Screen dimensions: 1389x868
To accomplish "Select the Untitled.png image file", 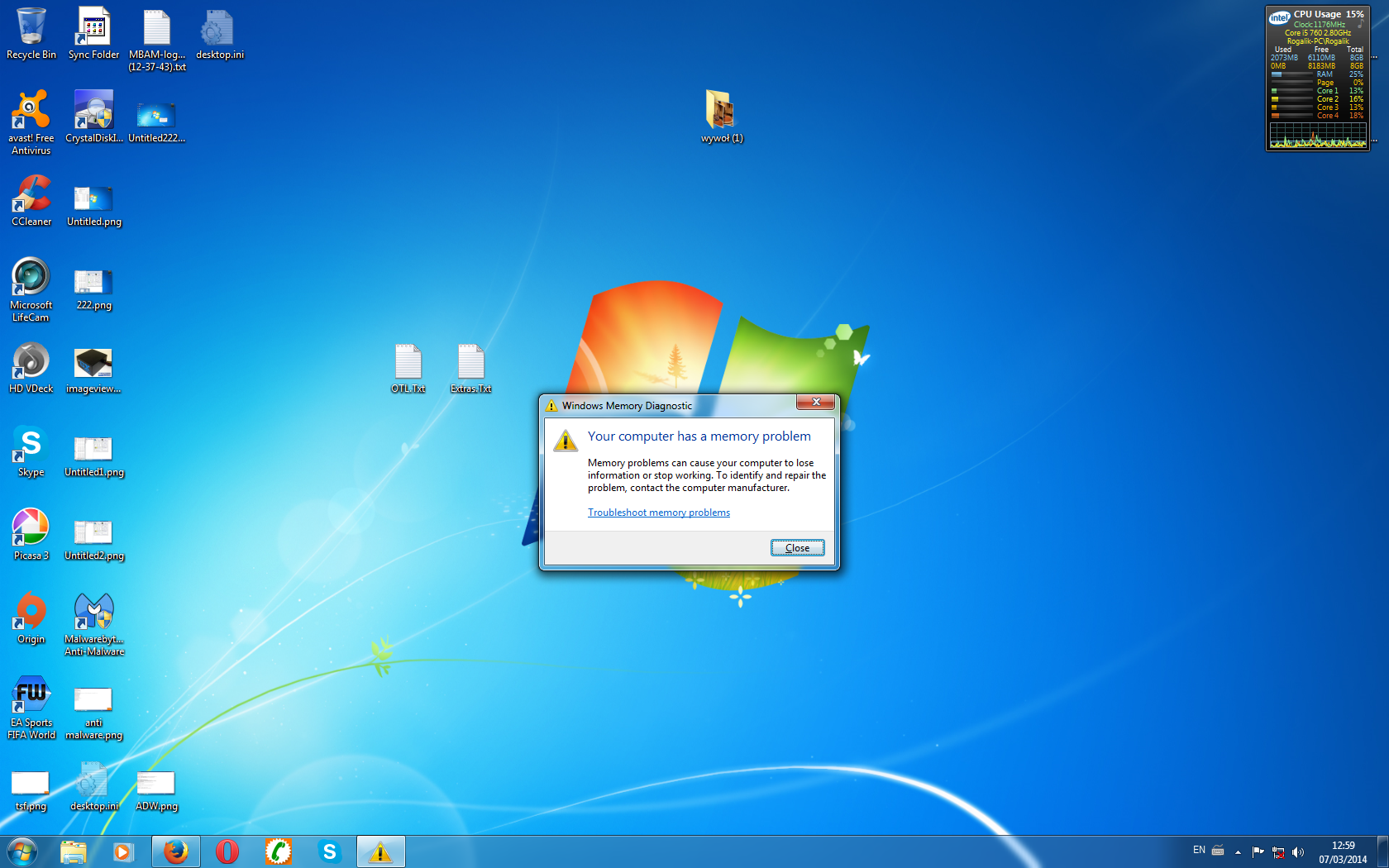I will click(x=94, y=205).
